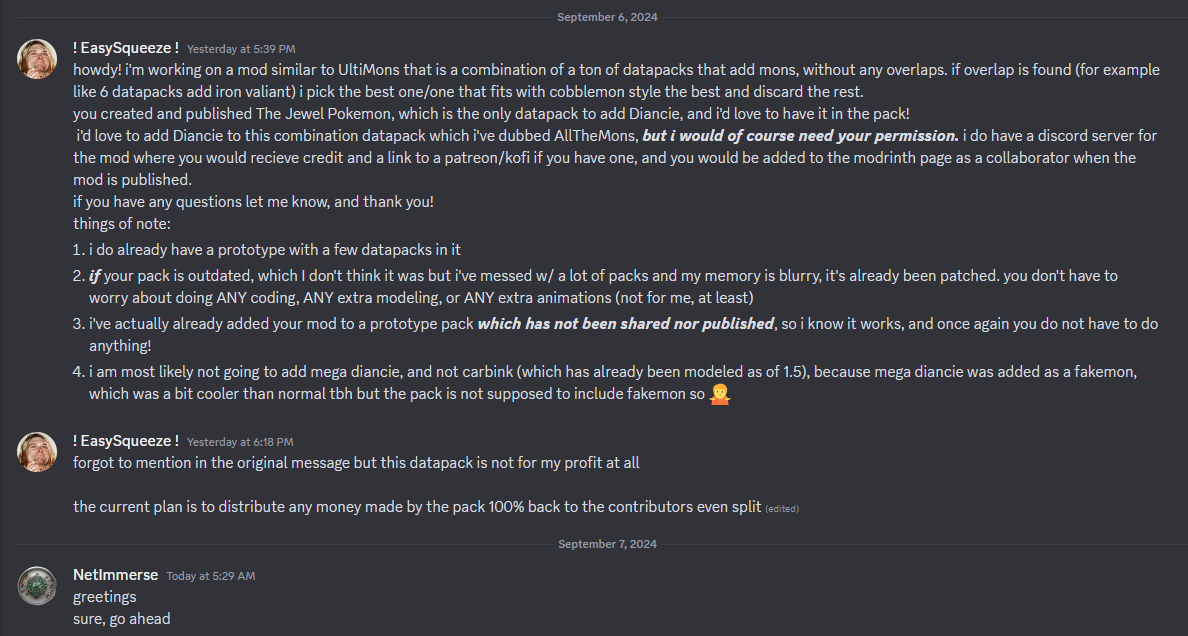Screen dimensions: 1188x636
Task: Click the "Yesterday at 5:39 PM" timestamp
Action: point(241,49)
